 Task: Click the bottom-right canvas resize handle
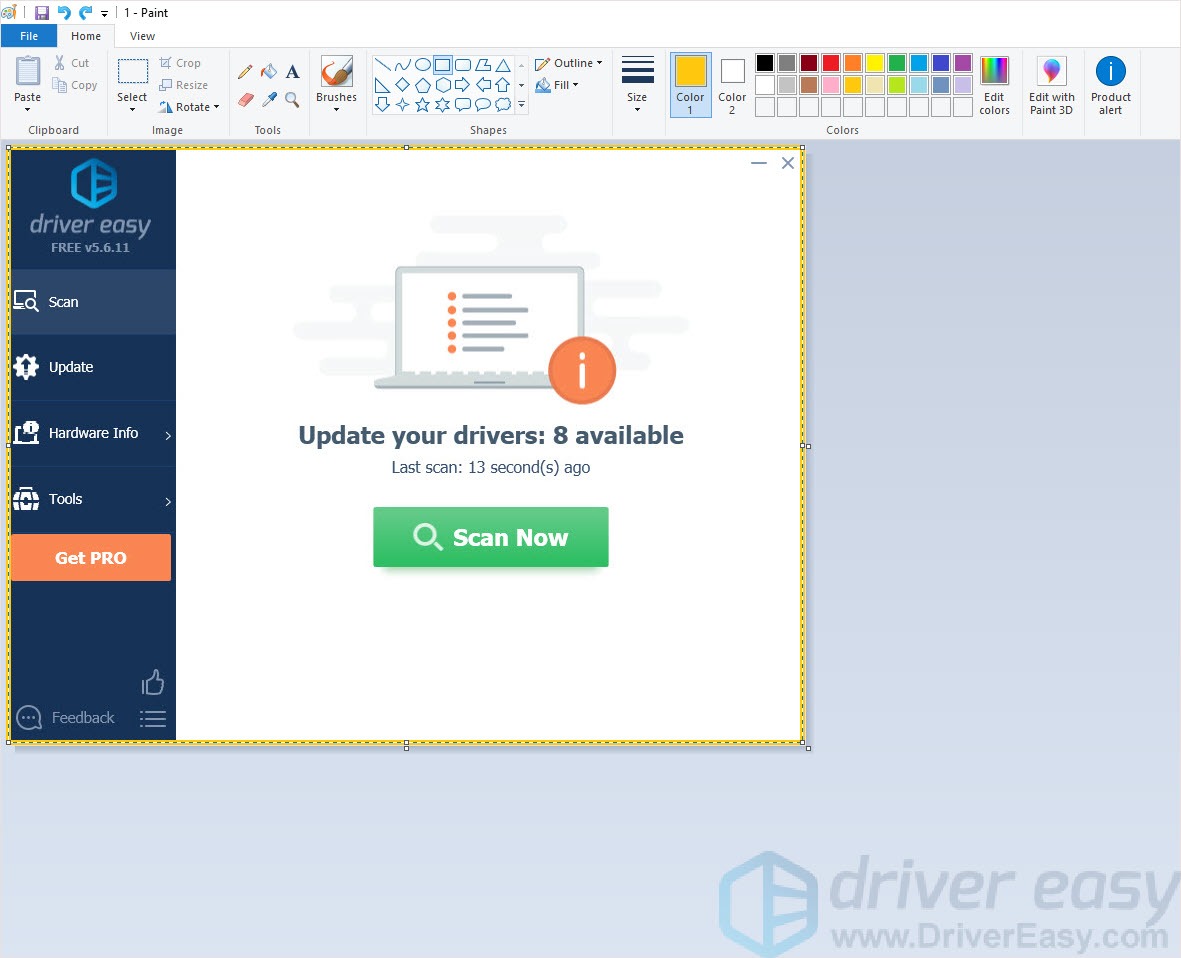(x=808, y=748)
